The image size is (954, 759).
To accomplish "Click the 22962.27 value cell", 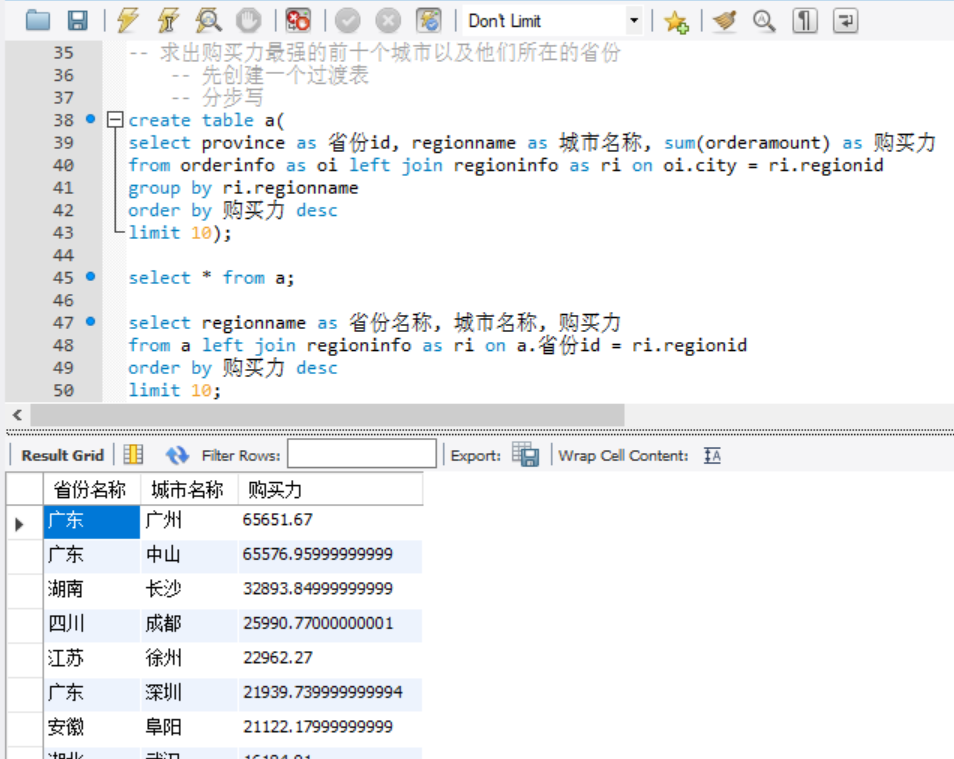I will pyautogui.click(x=330, y=659).
